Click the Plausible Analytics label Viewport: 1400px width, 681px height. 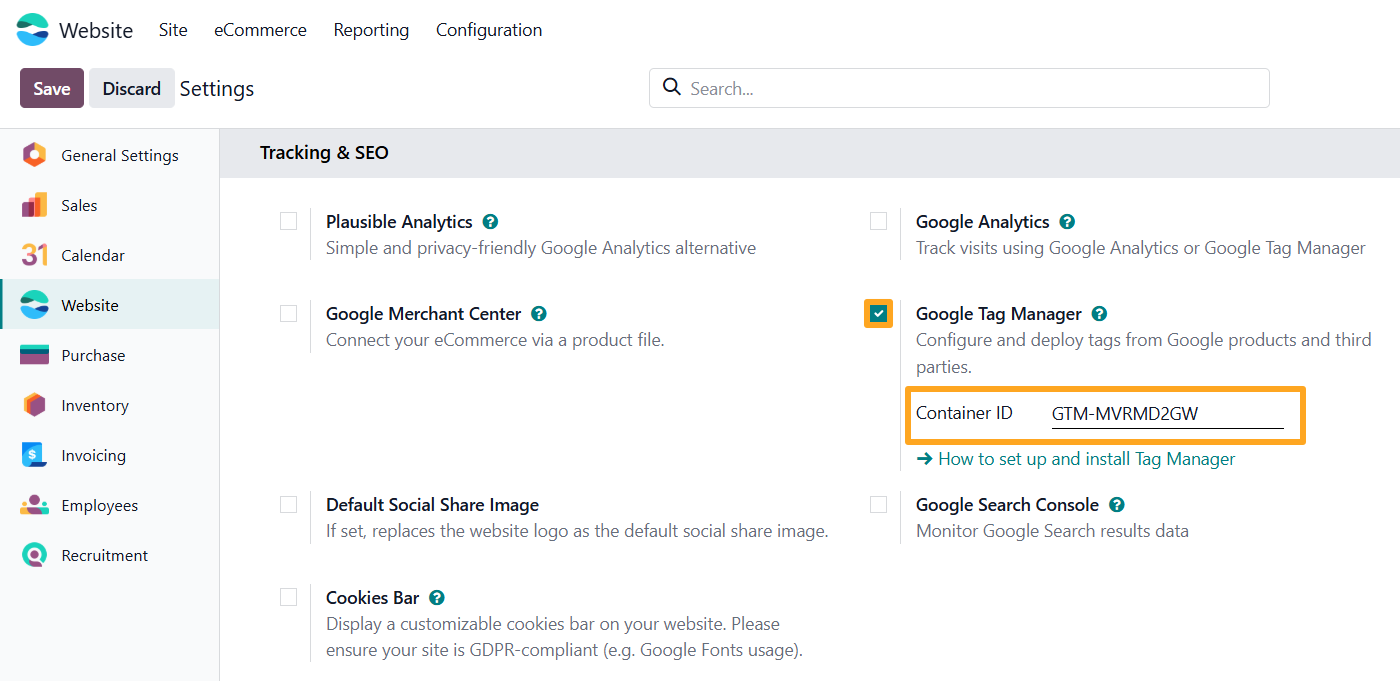coord(399,222)
